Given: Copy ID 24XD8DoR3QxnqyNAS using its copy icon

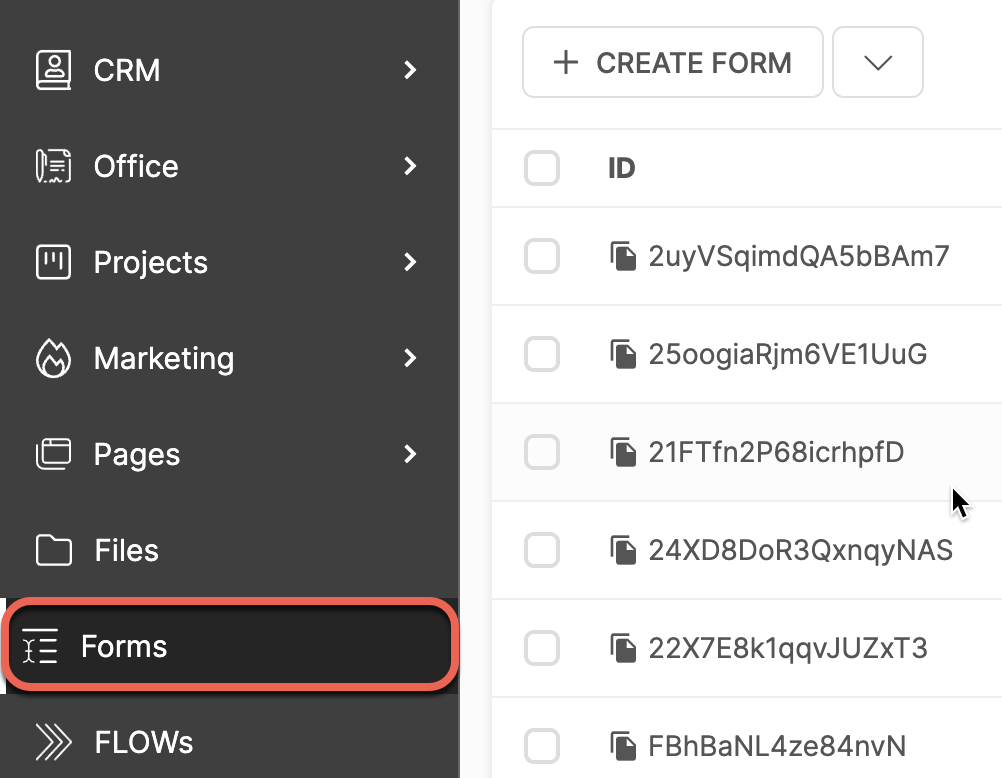Looking at the screenshot, I should (x=622, y=550).
